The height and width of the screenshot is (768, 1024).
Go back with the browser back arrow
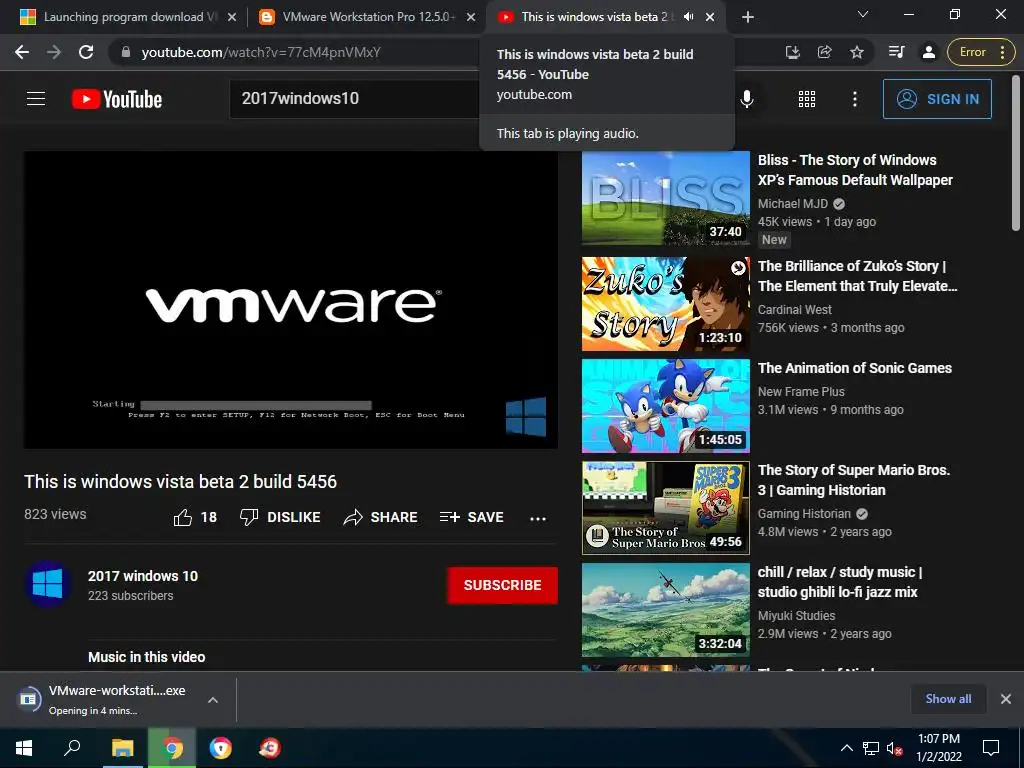pos(22,52)
